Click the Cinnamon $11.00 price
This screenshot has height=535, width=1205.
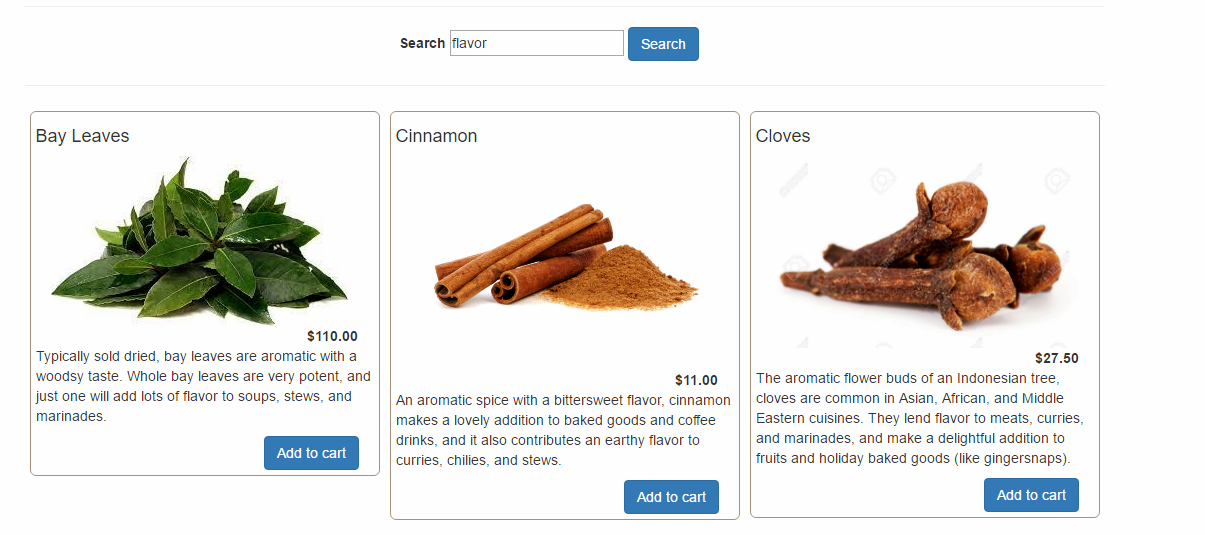(696, 380)
